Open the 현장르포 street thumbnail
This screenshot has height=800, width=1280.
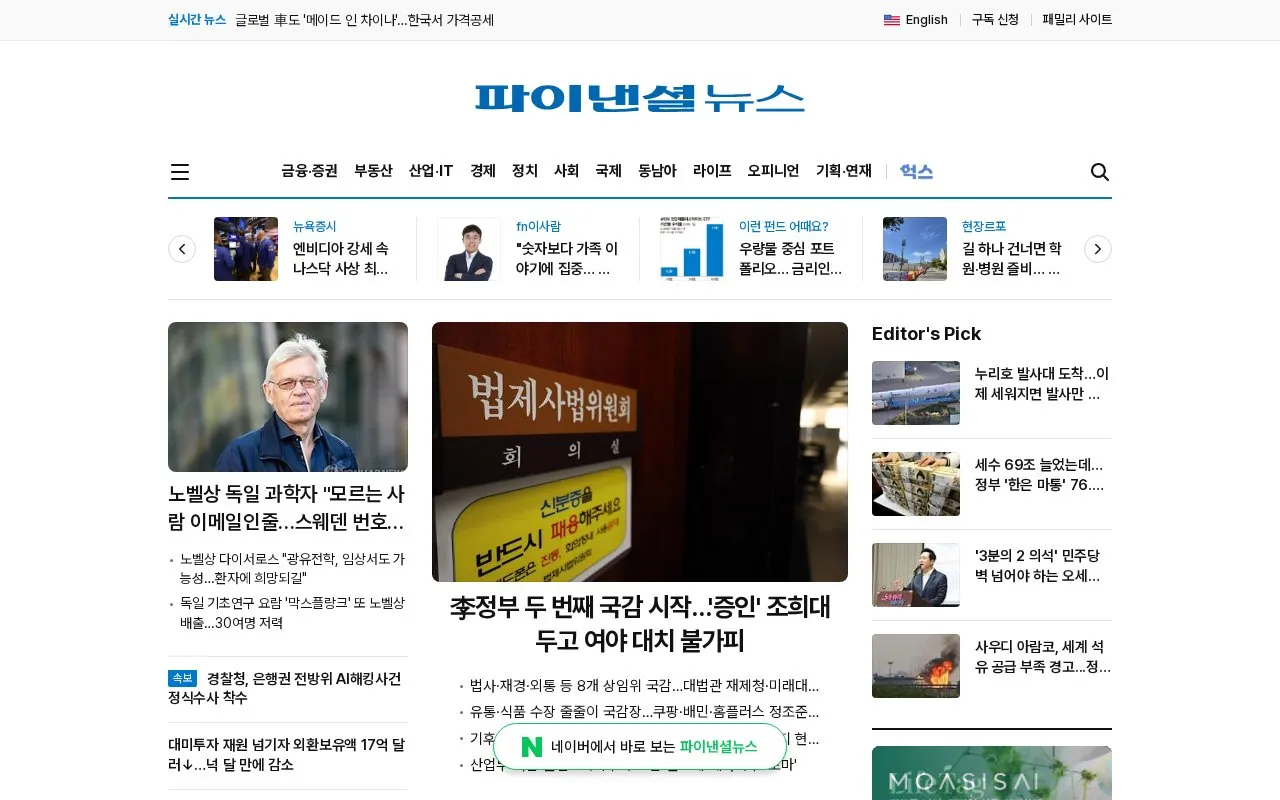point(915,249)
